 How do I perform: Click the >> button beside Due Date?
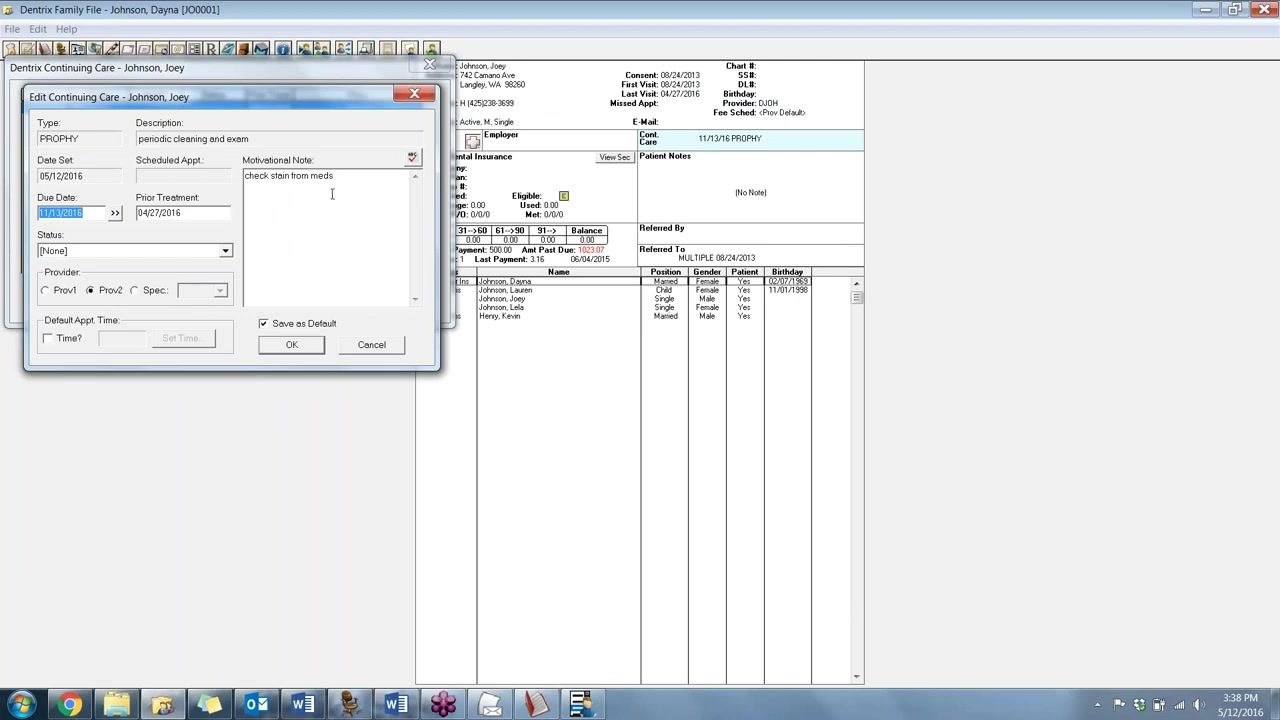(115, 213)
